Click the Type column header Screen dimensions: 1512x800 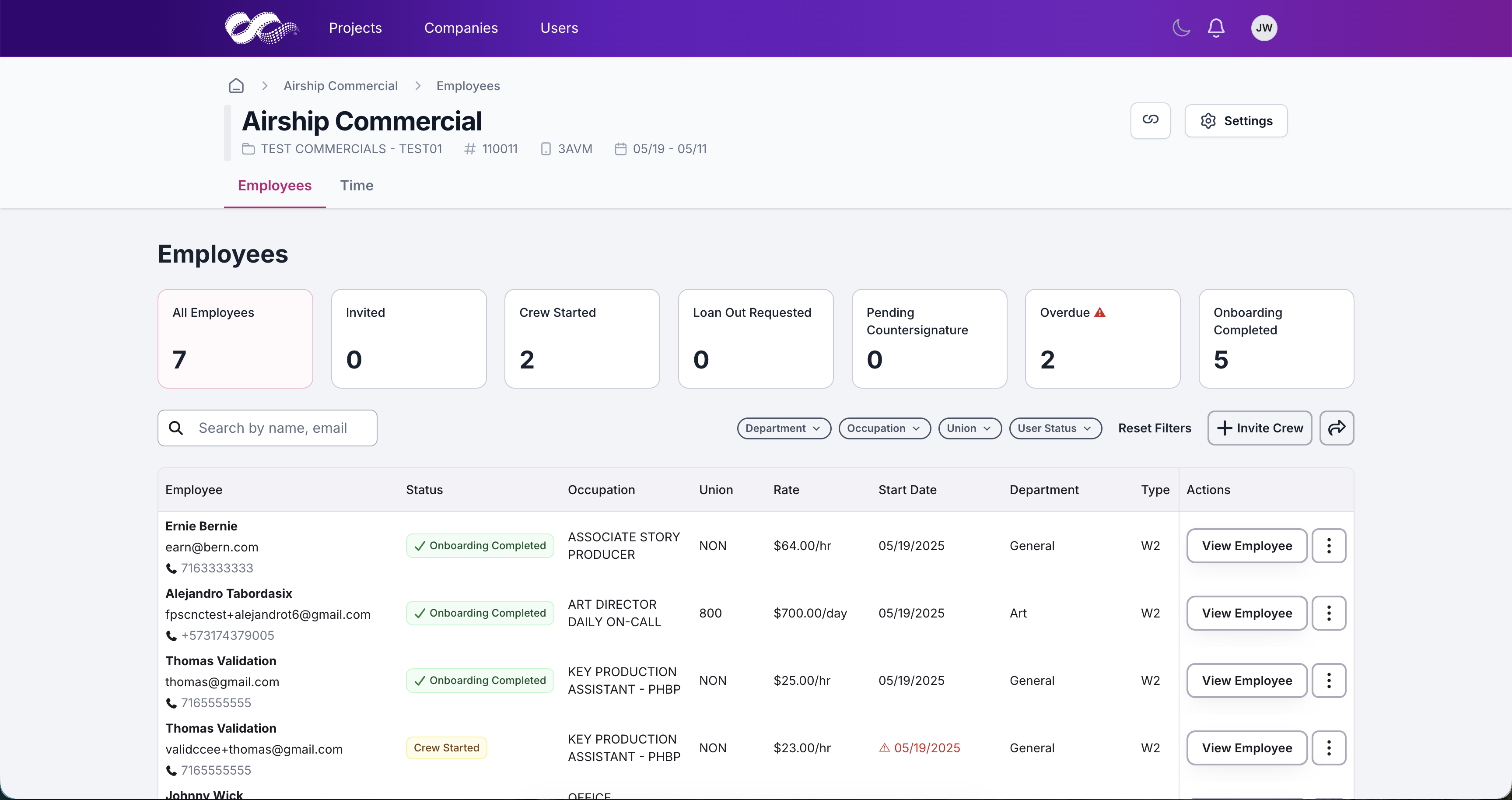tap(1155, 490)
